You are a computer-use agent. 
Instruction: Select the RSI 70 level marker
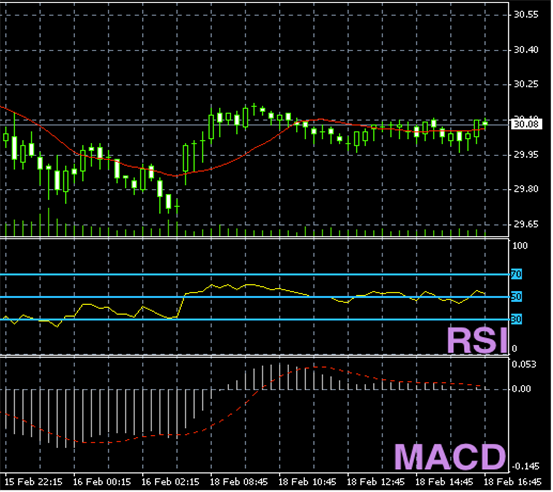tap(517, 275)
